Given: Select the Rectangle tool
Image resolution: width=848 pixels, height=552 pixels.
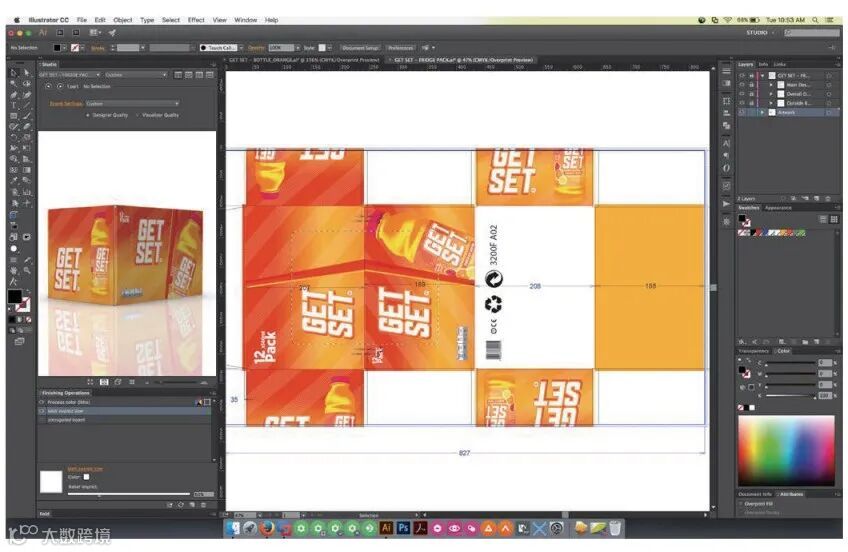Looking at the screenshot, I should click(x=14, y=116).
